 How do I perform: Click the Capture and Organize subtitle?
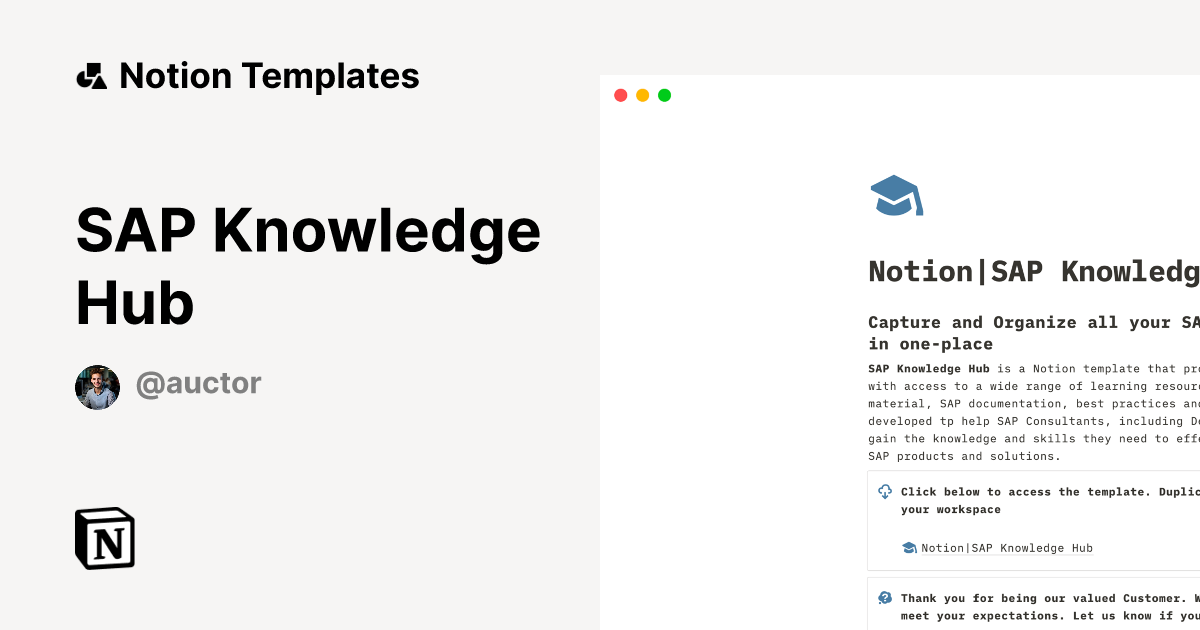coord(1030,331)
